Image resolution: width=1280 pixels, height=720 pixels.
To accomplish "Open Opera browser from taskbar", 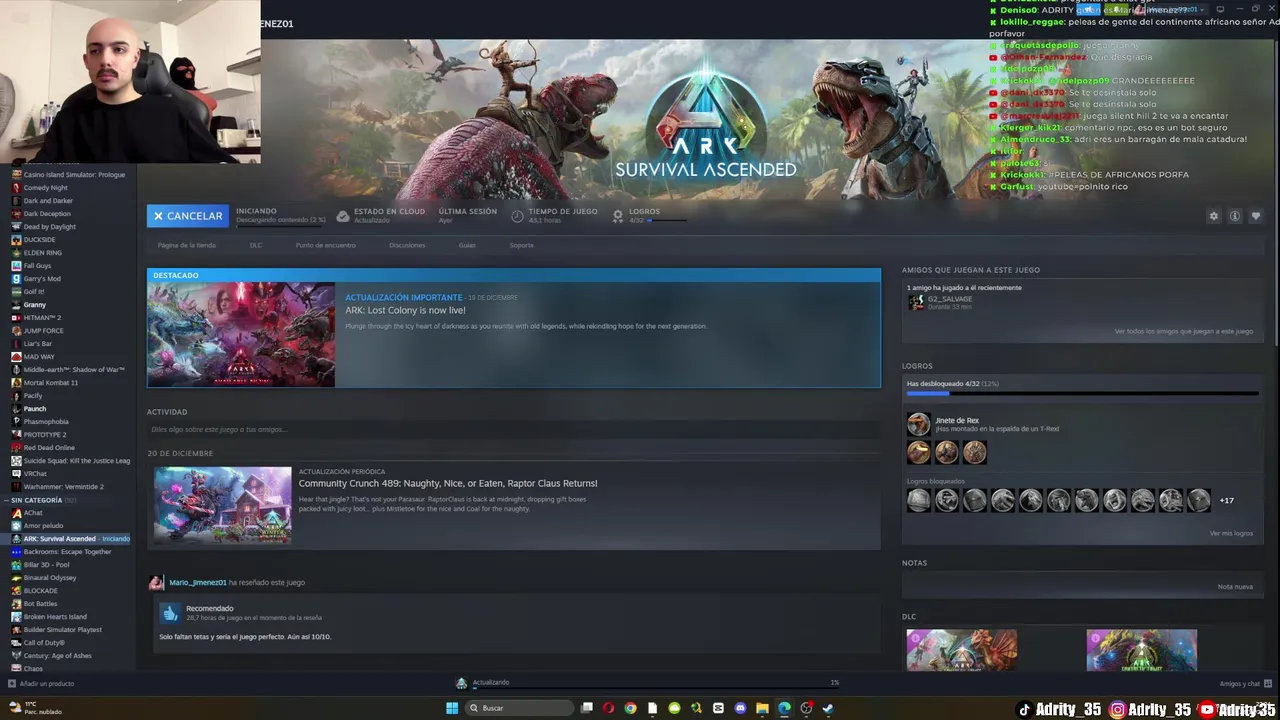I will 609,708.
